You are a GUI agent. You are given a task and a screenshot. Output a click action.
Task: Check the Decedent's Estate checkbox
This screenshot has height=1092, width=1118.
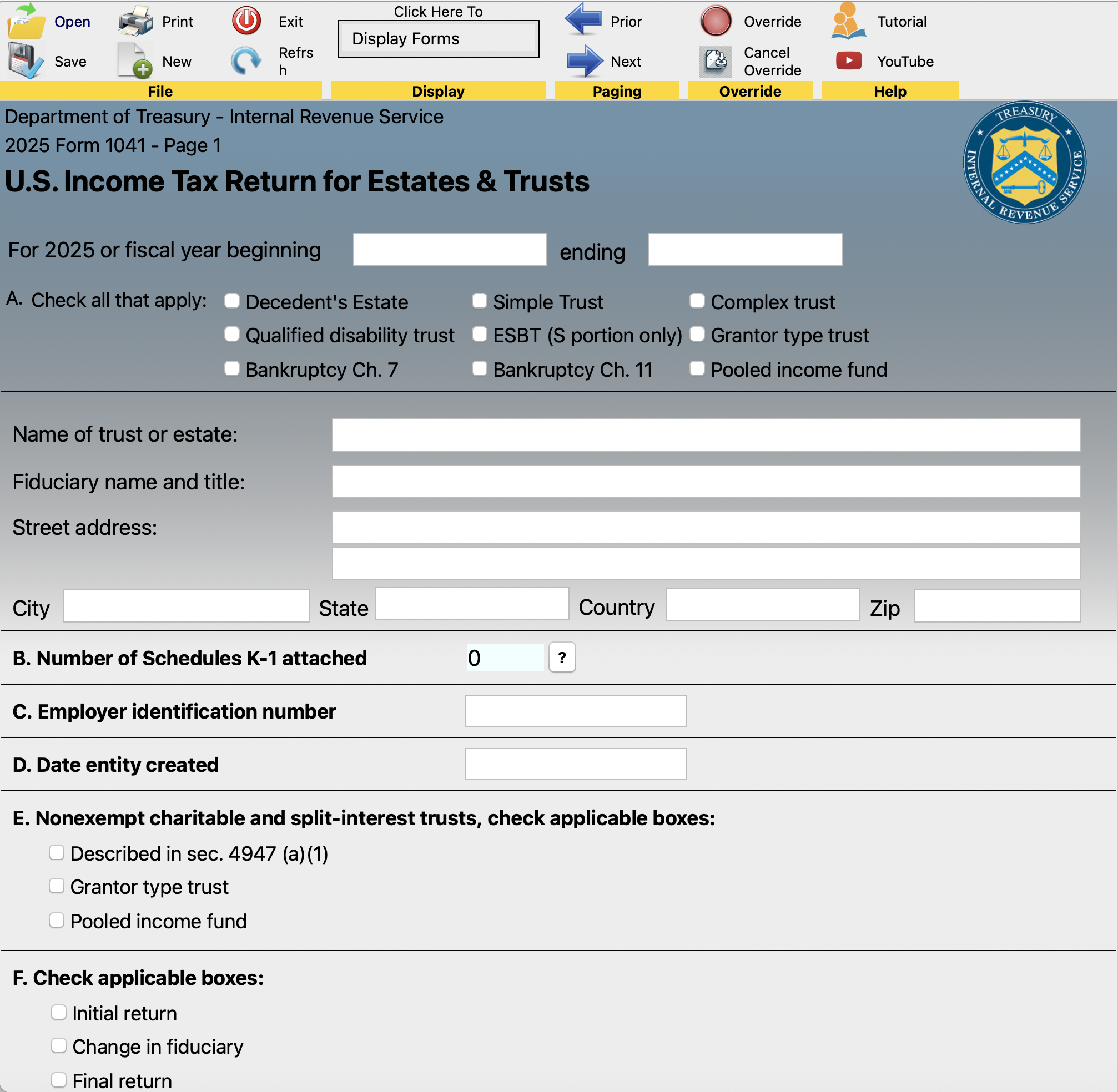[x=231, y=301]
